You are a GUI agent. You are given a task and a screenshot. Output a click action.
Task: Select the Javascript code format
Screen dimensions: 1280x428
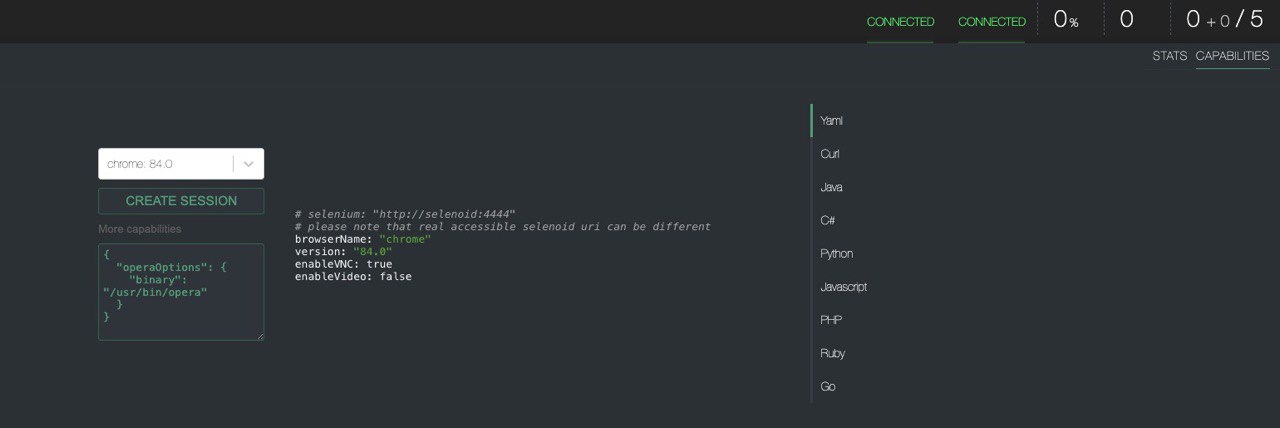(x=843, y=286)
